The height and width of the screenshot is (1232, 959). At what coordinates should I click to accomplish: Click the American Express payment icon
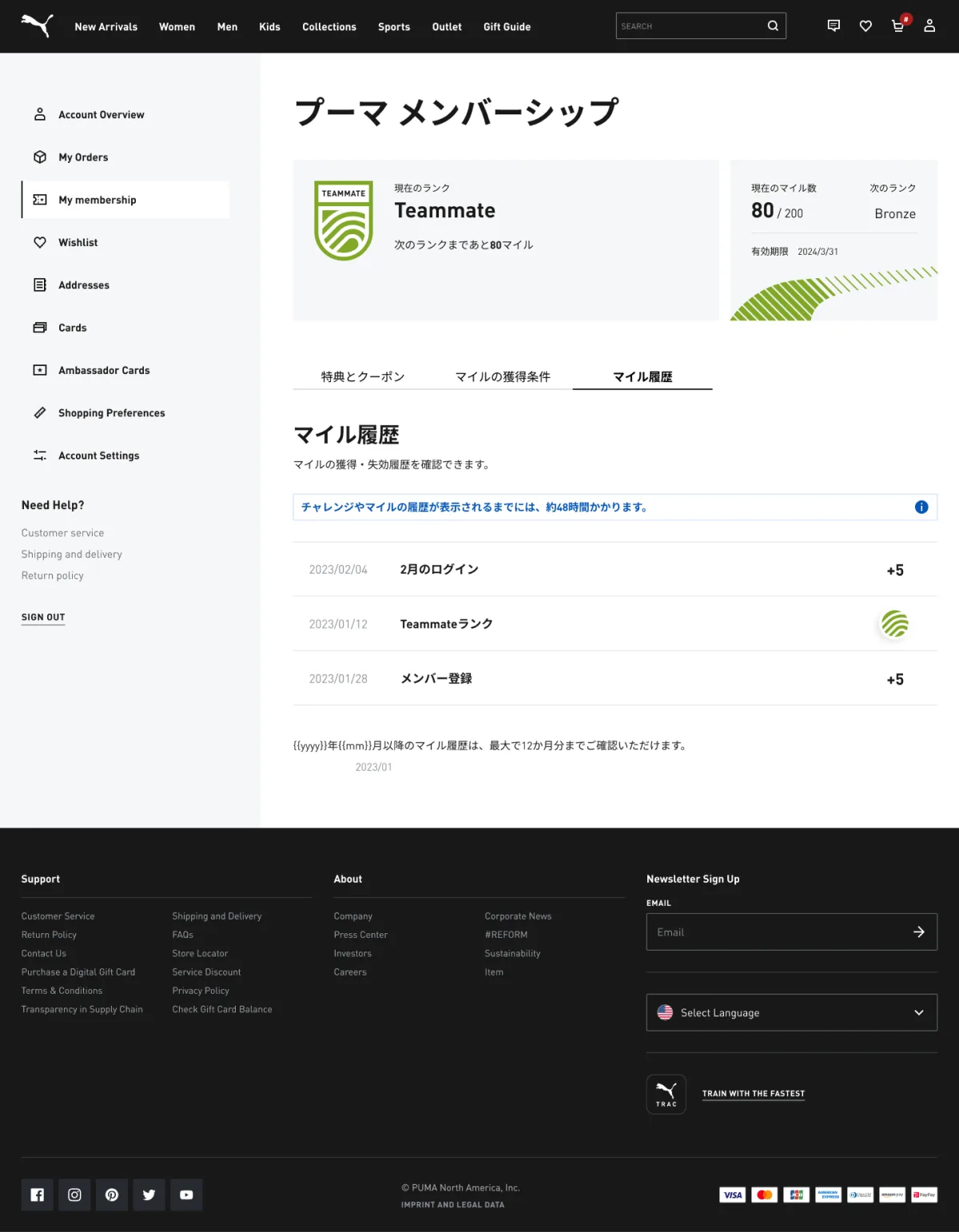tap(829, 1195)
